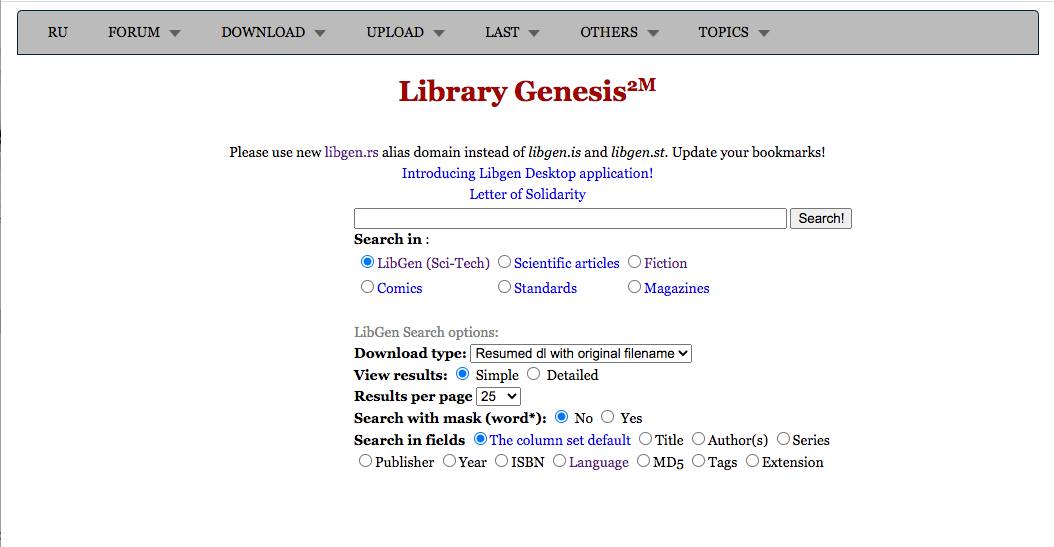Click the Search! button
Viewport: 1054px width, 547px height.
coord(821,218)
